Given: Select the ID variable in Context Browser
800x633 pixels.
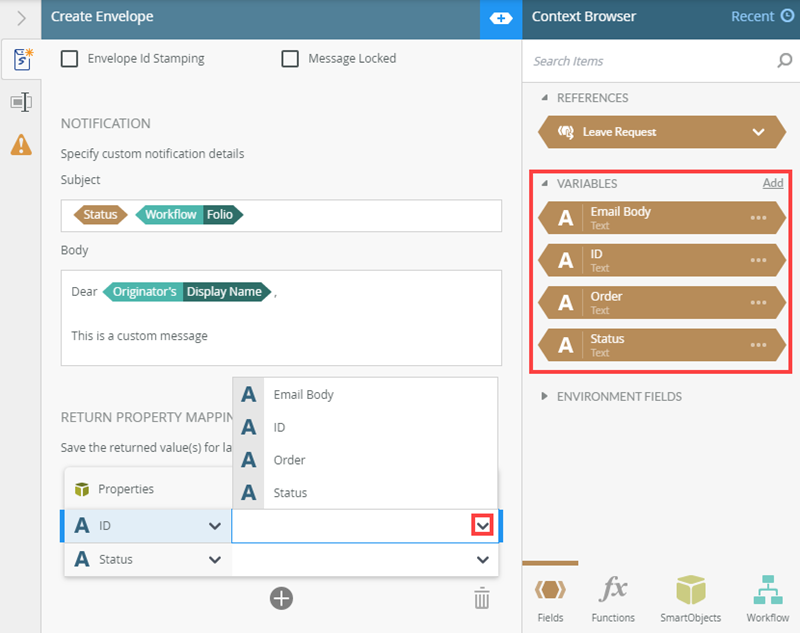Looking at the screenshot, I should pyautogui.click(x=662, y=260).
